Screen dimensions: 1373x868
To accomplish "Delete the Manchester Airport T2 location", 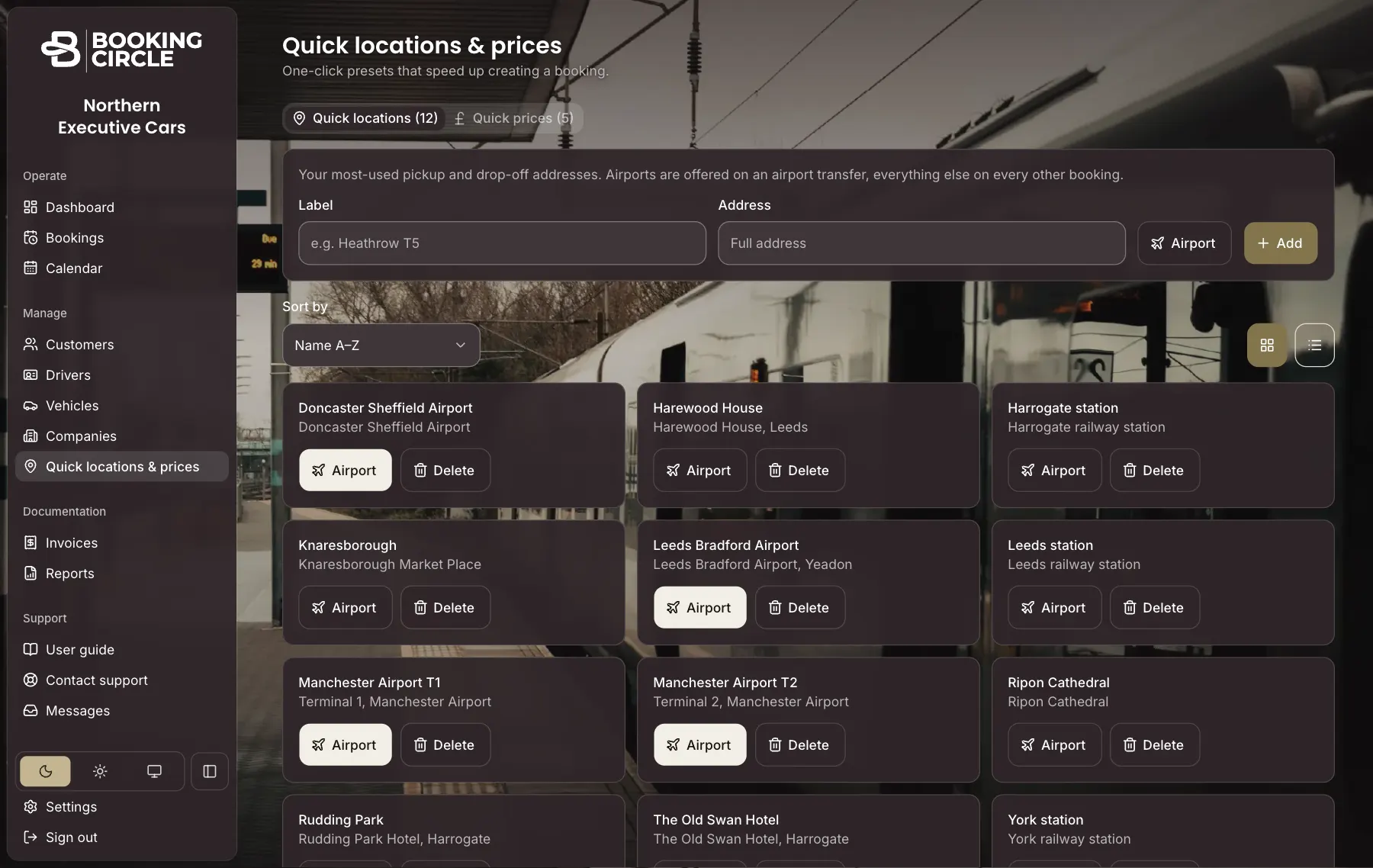I will click(800, 744).
